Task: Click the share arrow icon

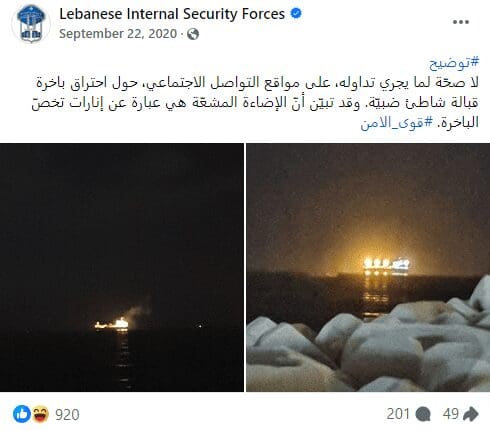Action: (x=471, y=414)
